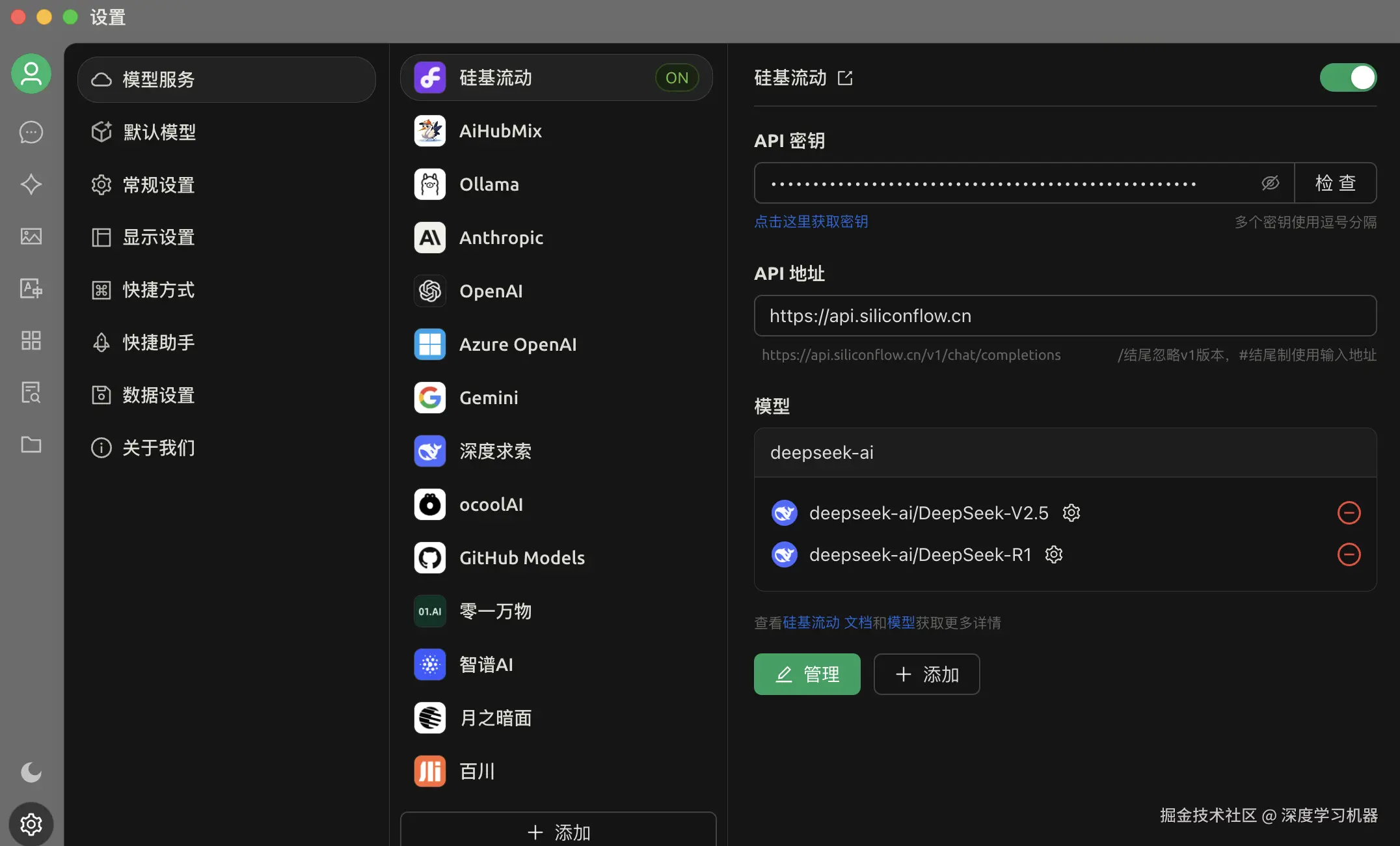Open 模型服务 settings section
The width and height of the screenshot is (1400, 846).
pos(226,79)
